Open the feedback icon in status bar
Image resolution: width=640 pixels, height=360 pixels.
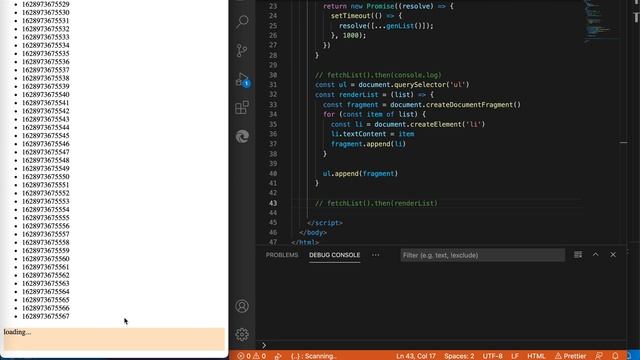(x=599, y=356)
